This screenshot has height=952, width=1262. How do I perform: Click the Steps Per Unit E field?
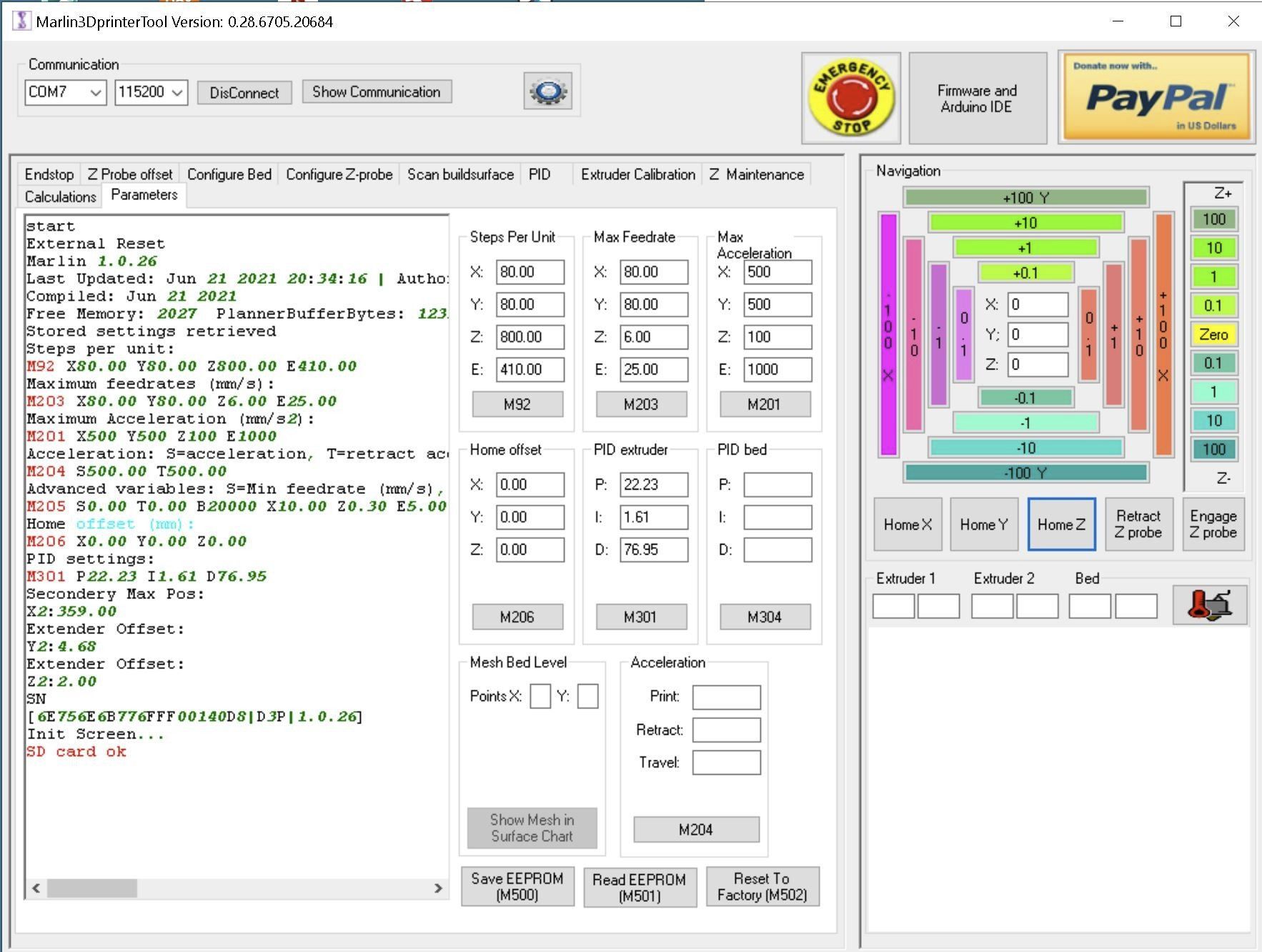tap(530, 370)
